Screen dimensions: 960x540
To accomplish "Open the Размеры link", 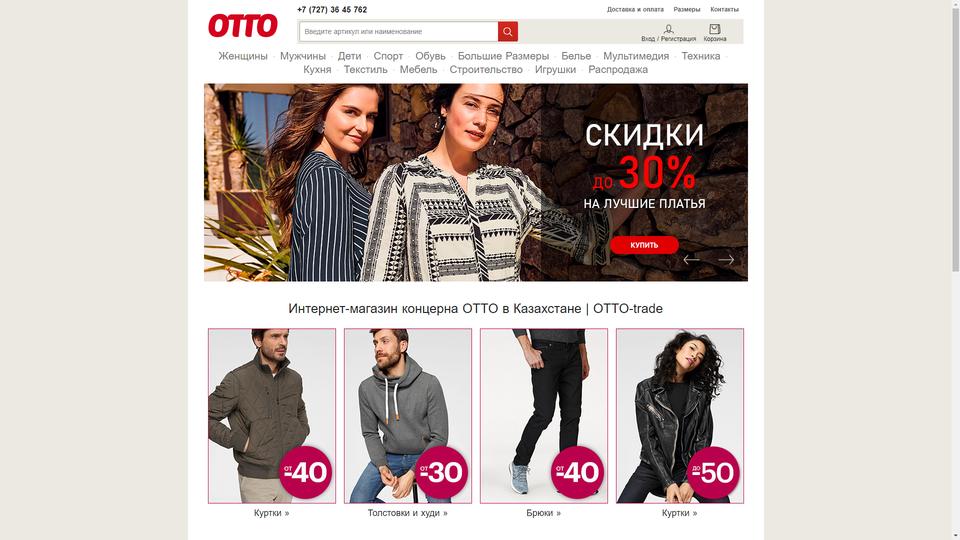I will 687,9.
